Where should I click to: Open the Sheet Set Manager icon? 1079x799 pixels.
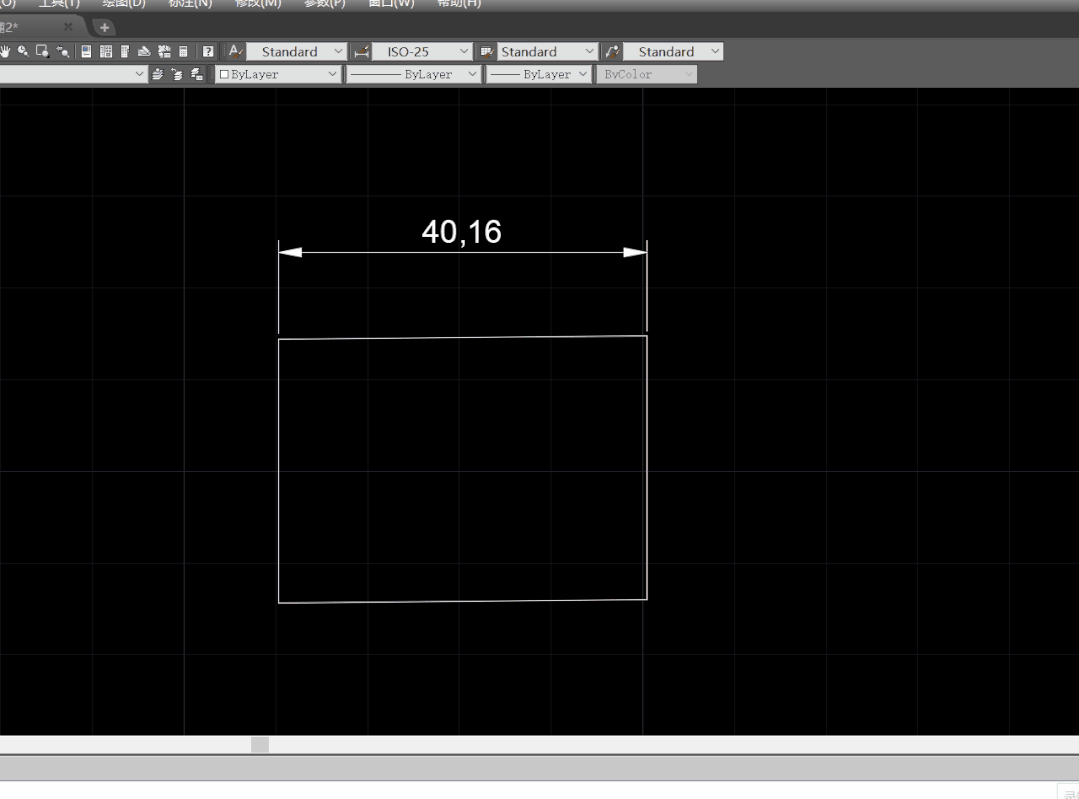[x=145, y=52]
